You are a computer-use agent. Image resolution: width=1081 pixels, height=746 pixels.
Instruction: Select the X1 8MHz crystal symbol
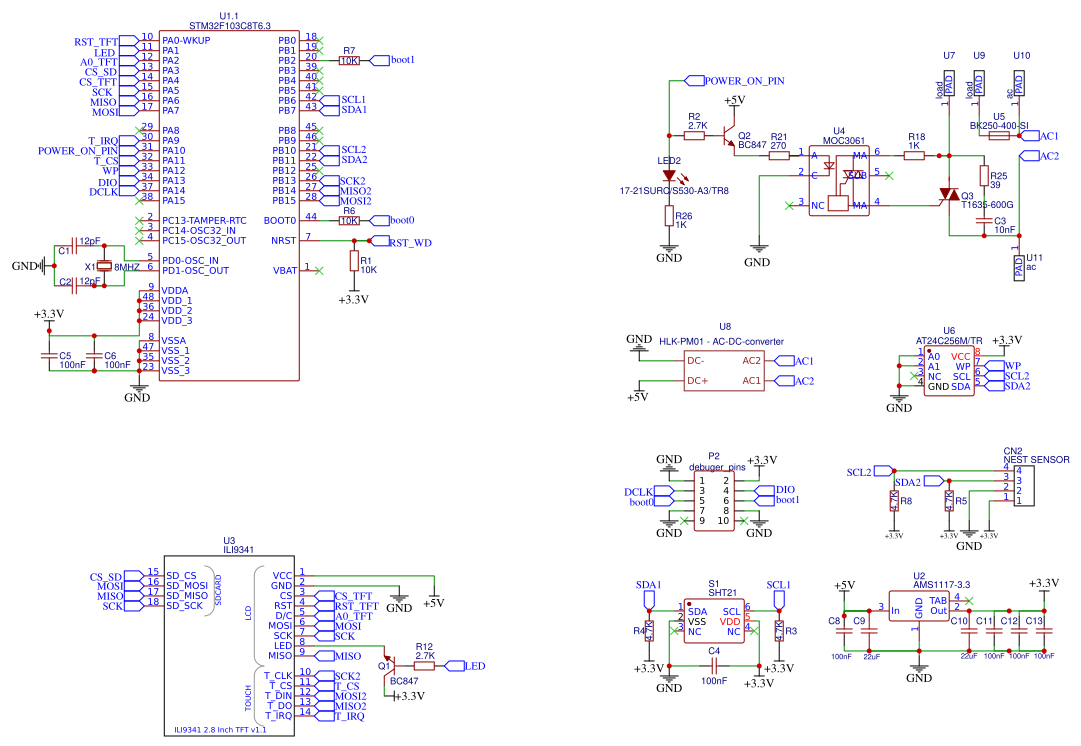tap(103, 267)
